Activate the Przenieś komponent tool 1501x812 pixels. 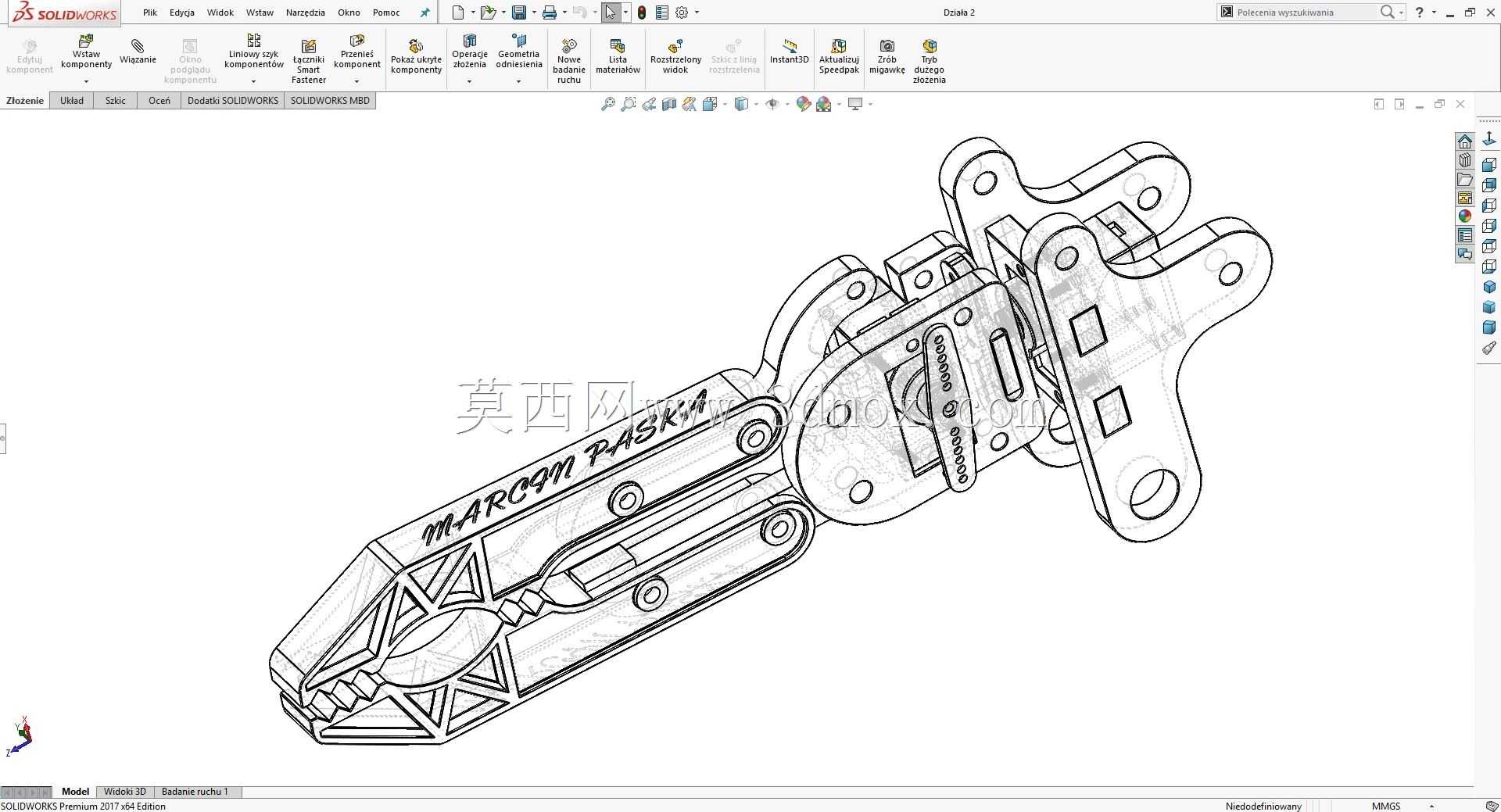coord(357,52)
